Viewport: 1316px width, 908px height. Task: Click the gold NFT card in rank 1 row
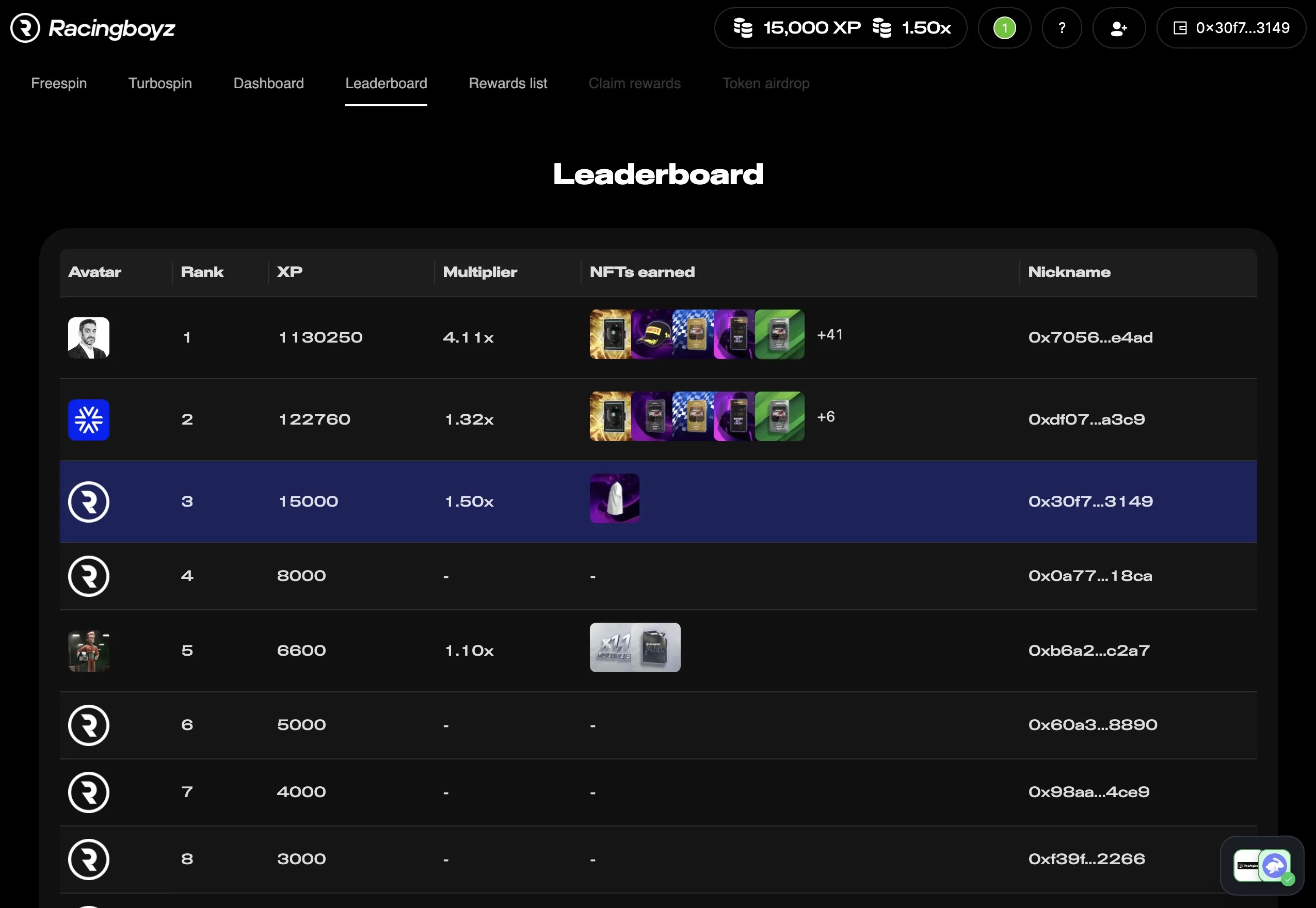(x=611, y=334)
